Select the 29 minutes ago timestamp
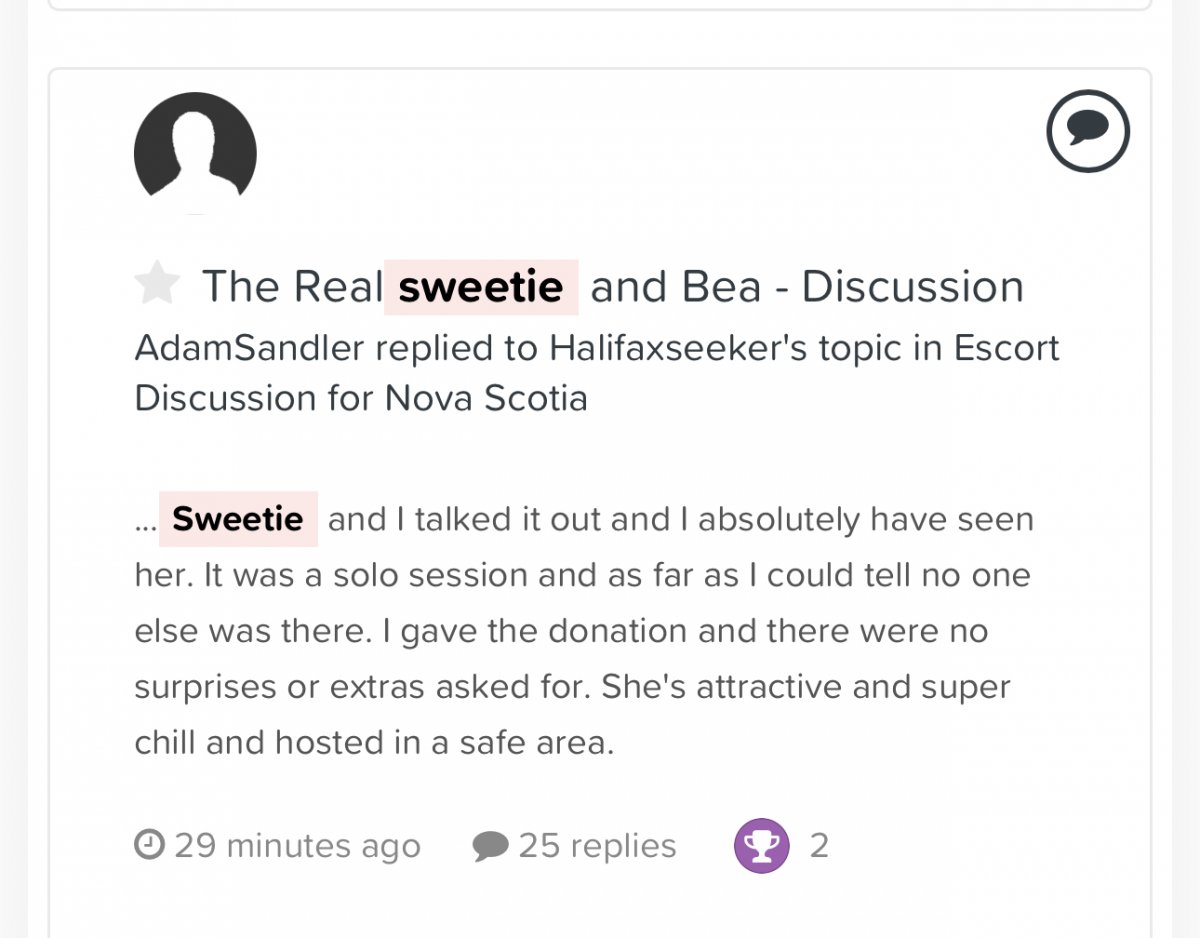Screen dimensions: 1200x938 tap(297, 846)
